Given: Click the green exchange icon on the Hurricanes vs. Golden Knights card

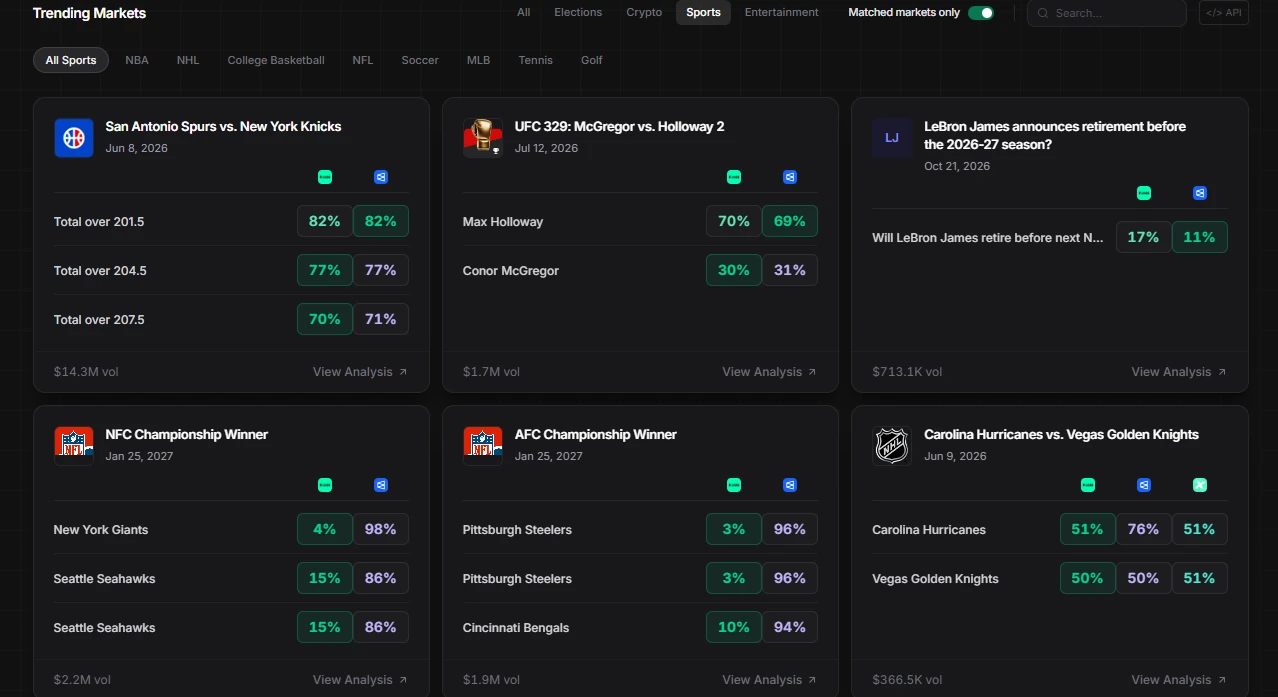Looking at the screenshot, I should (x=1088, y=485).
